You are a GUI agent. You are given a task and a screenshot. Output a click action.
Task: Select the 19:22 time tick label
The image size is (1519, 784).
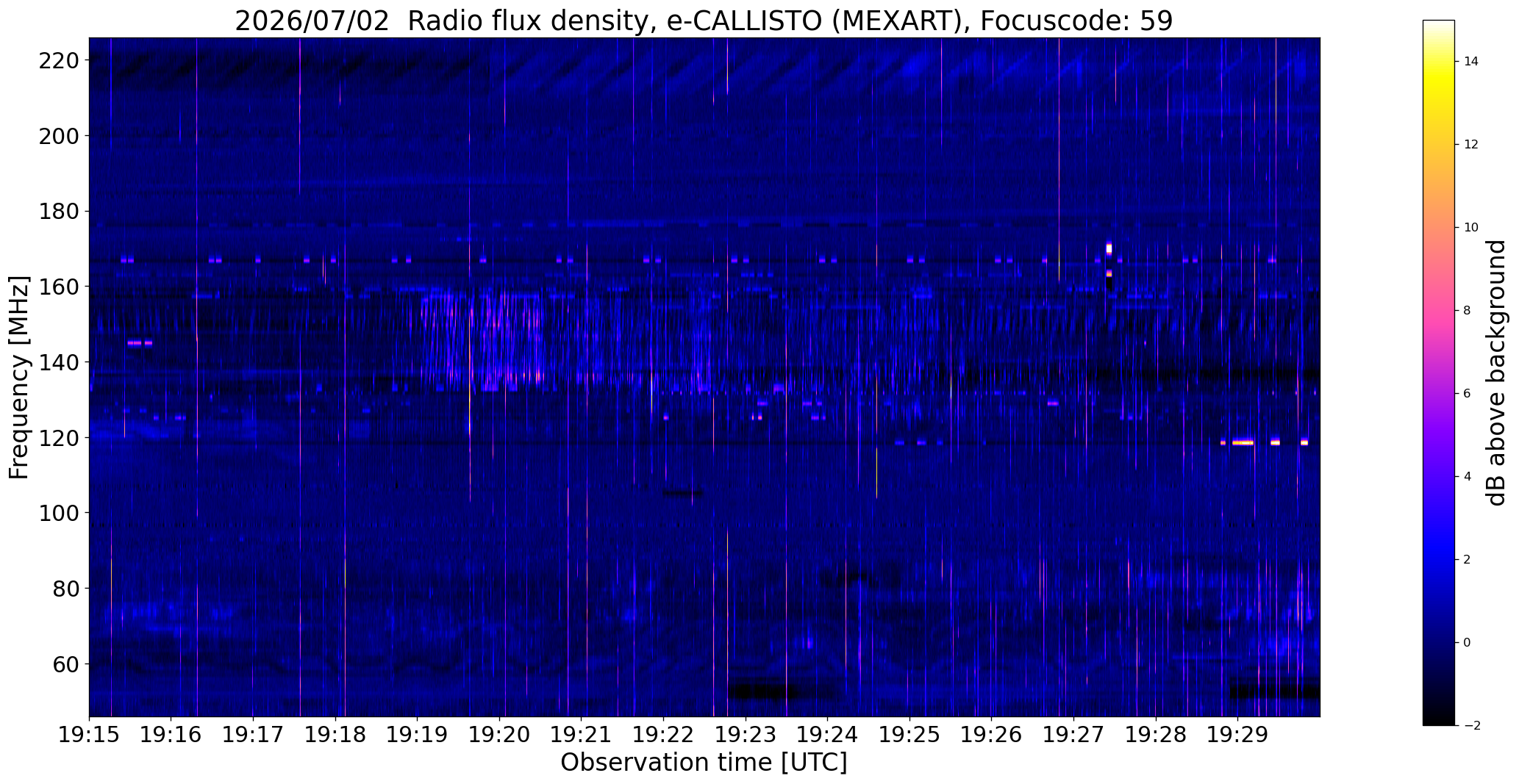(663, 734)
